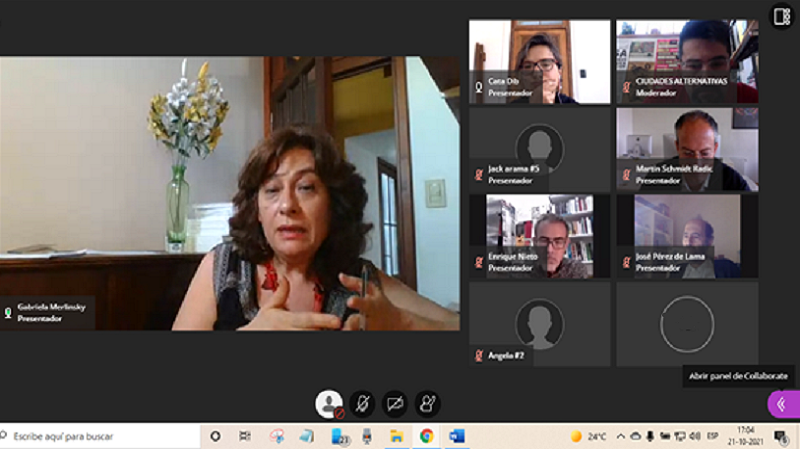Image resolution: width=800 pixels, height=449 pixels.
Task: Toggle the share video camera button
Action: click(x=395, y=404)
